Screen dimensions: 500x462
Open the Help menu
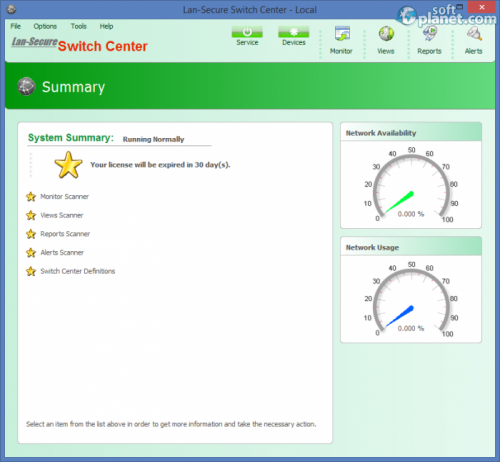click(x=106, y=26)
